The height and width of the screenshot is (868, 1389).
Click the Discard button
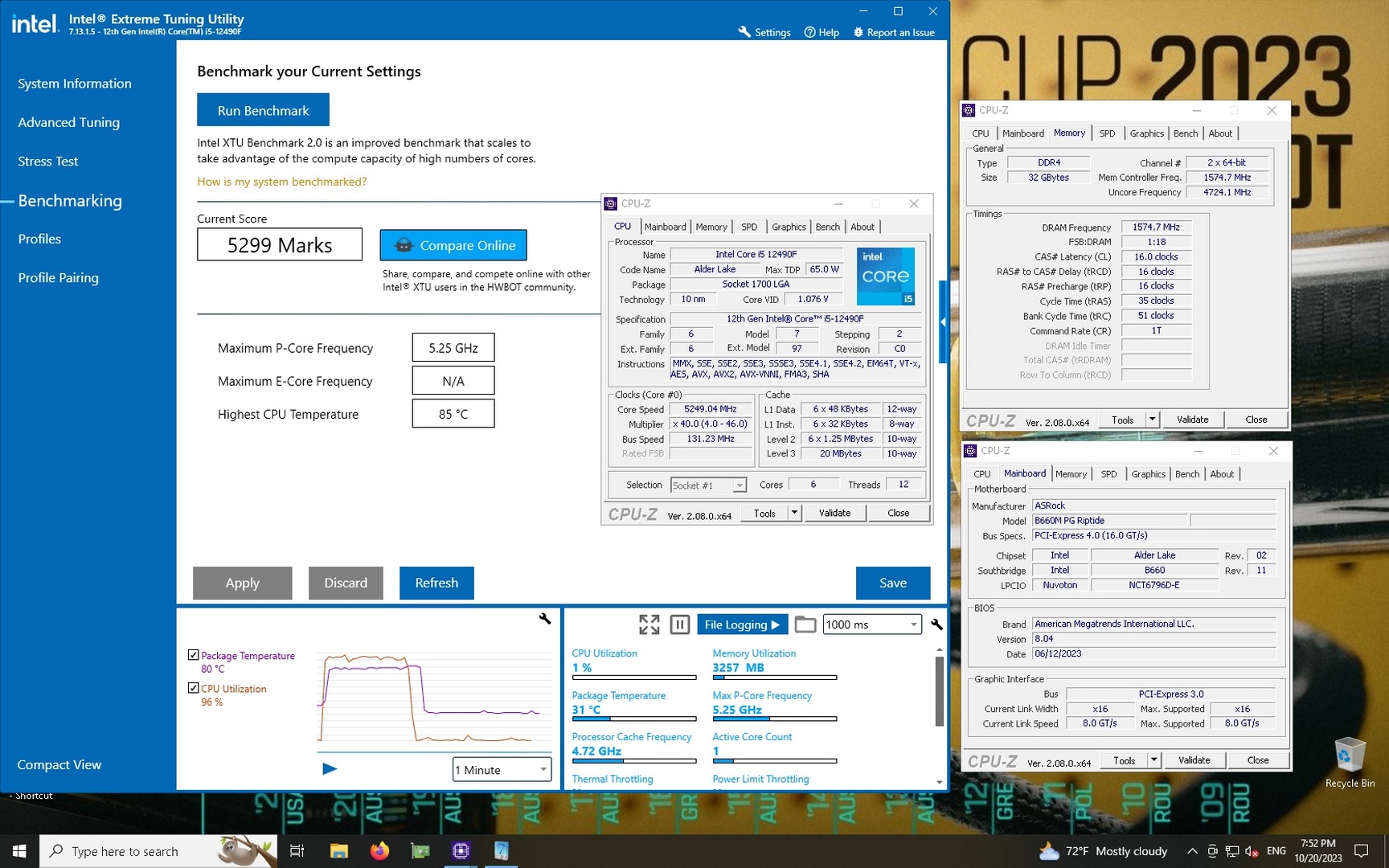click(x=346, y=583)
